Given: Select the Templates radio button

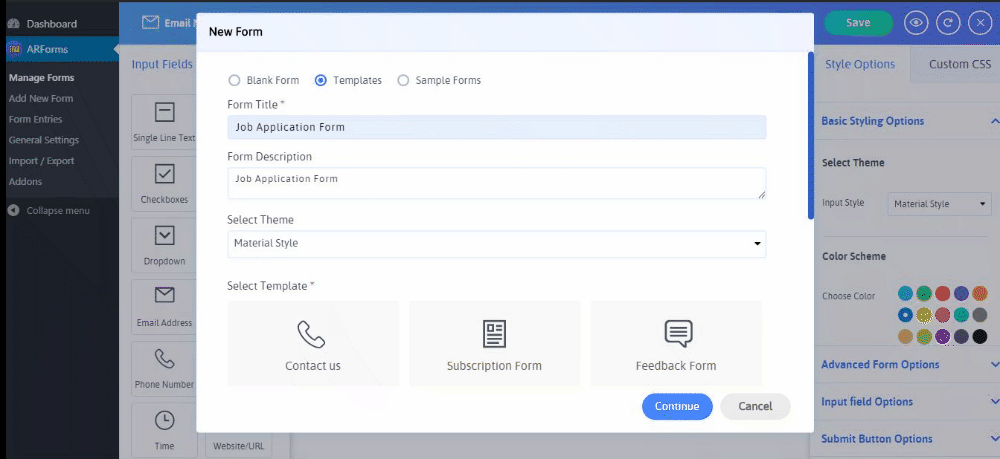Looking at the screenshot, I should point(321,80).
